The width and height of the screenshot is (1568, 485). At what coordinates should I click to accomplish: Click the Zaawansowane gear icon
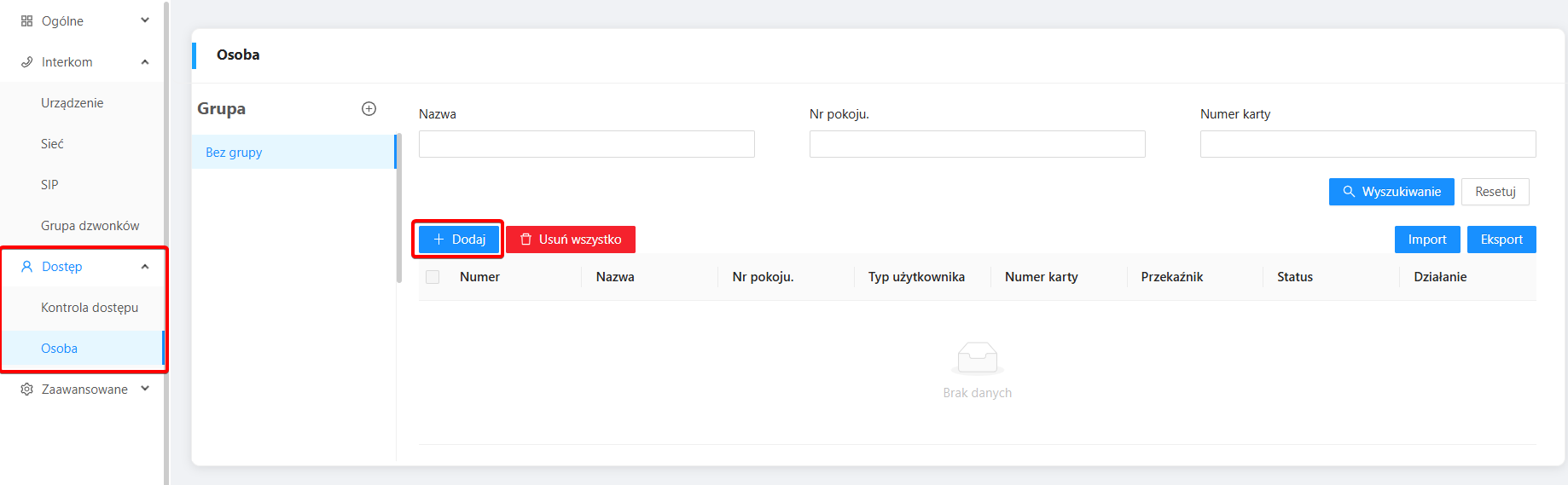coord(26,390)
